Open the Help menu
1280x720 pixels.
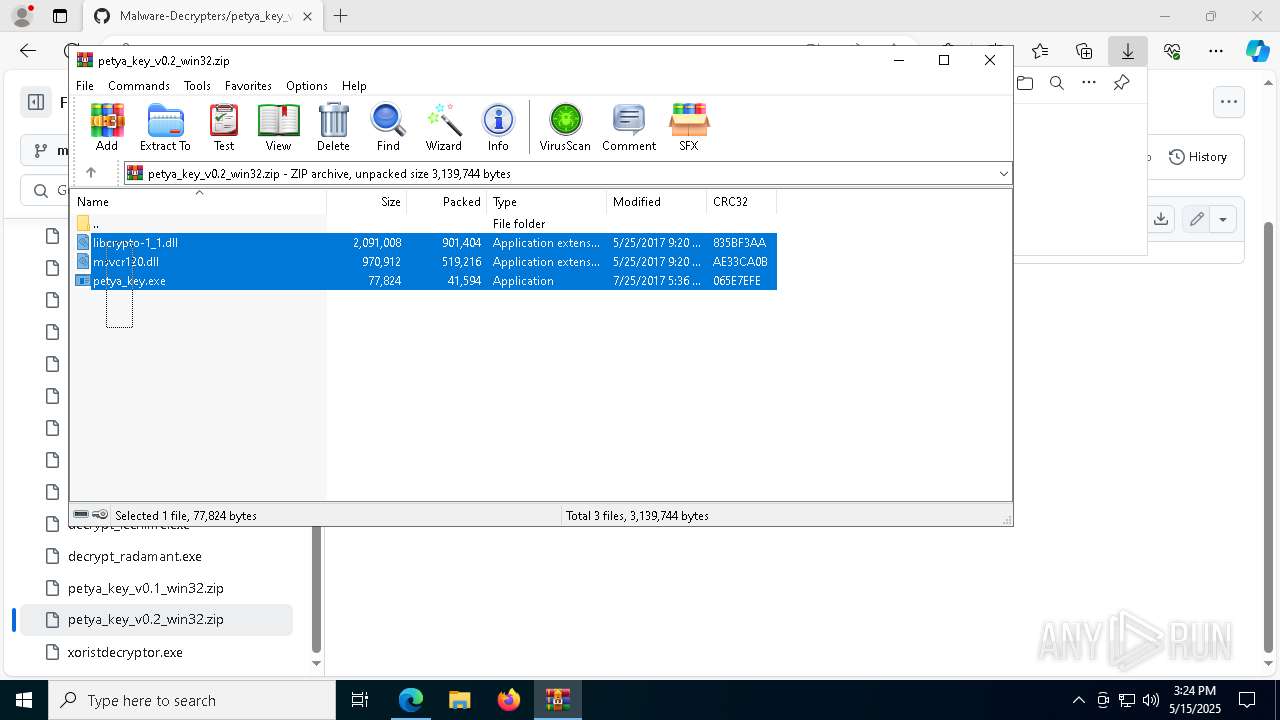pyautogui.click(x=354, y=86)
